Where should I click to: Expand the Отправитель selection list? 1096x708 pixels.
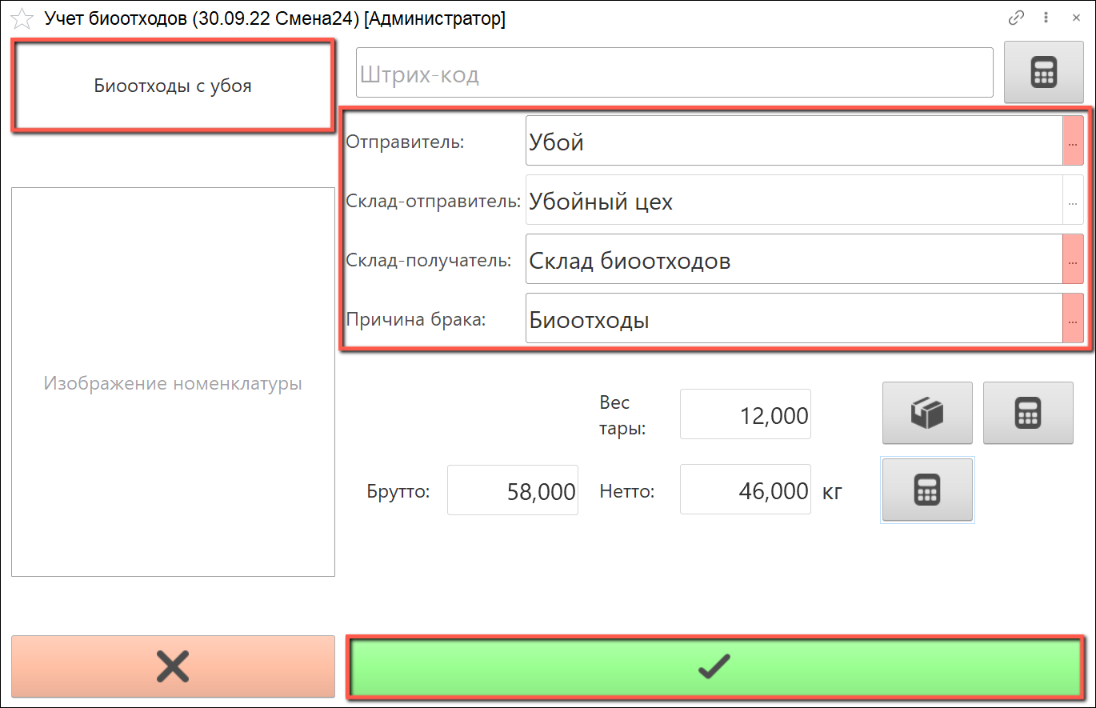tap(1072, 142)
